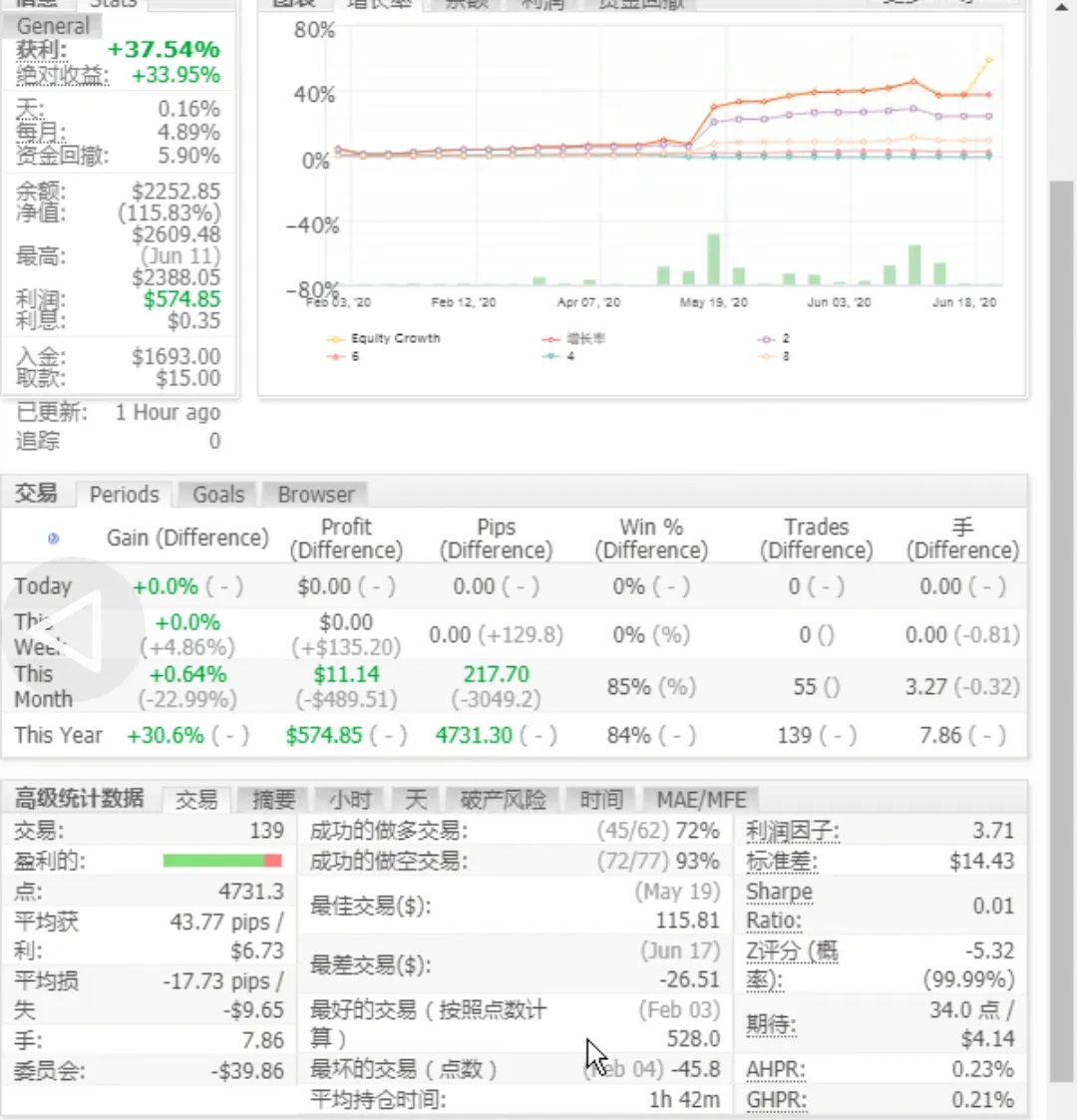Open the 小时 statistics tab
1077x1120 pixels.
[351, 799]
